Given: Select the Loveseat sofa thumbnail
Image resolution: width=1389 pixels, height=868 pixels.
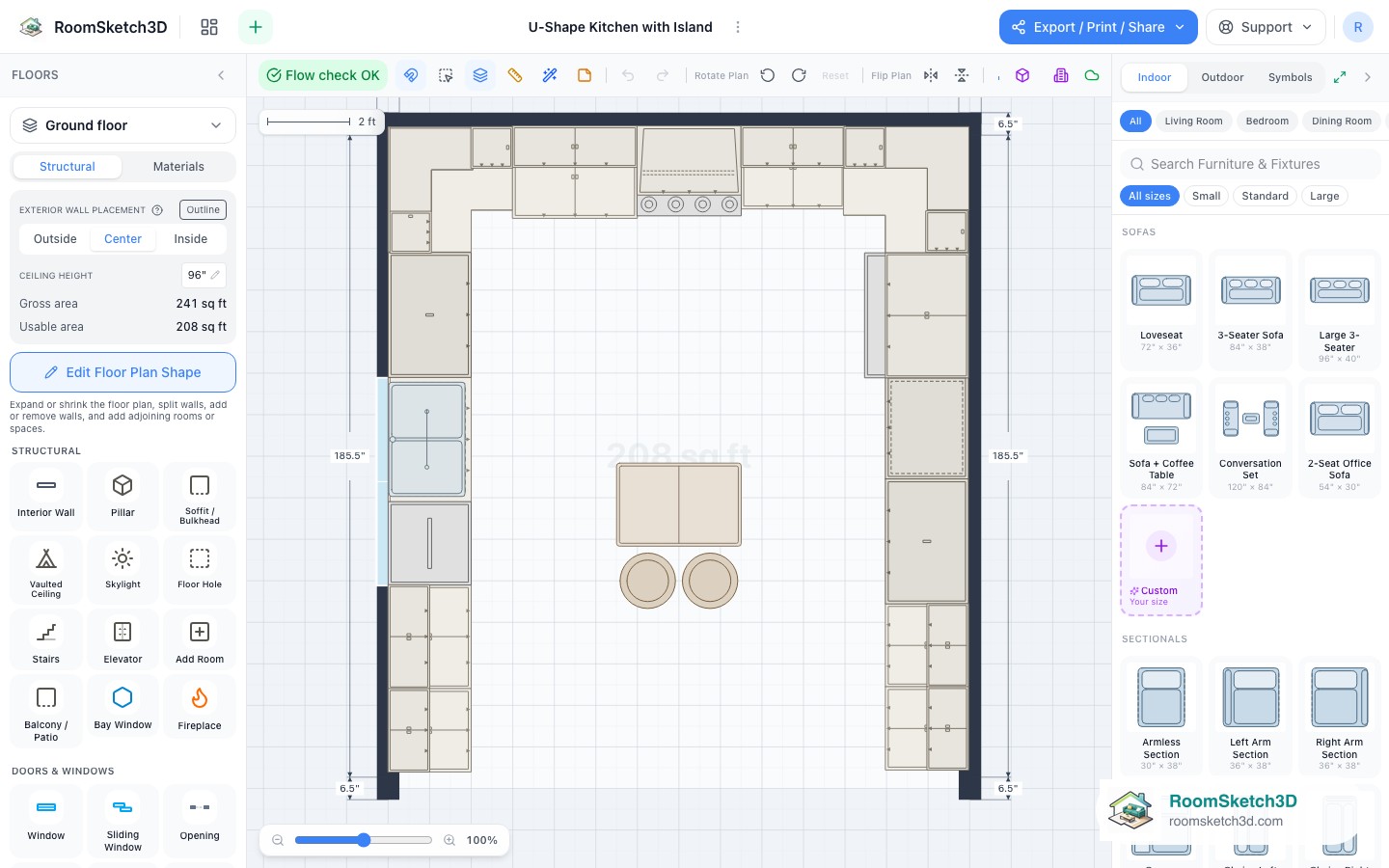Looking at the screenshot, I should [x=1161, y=310].
